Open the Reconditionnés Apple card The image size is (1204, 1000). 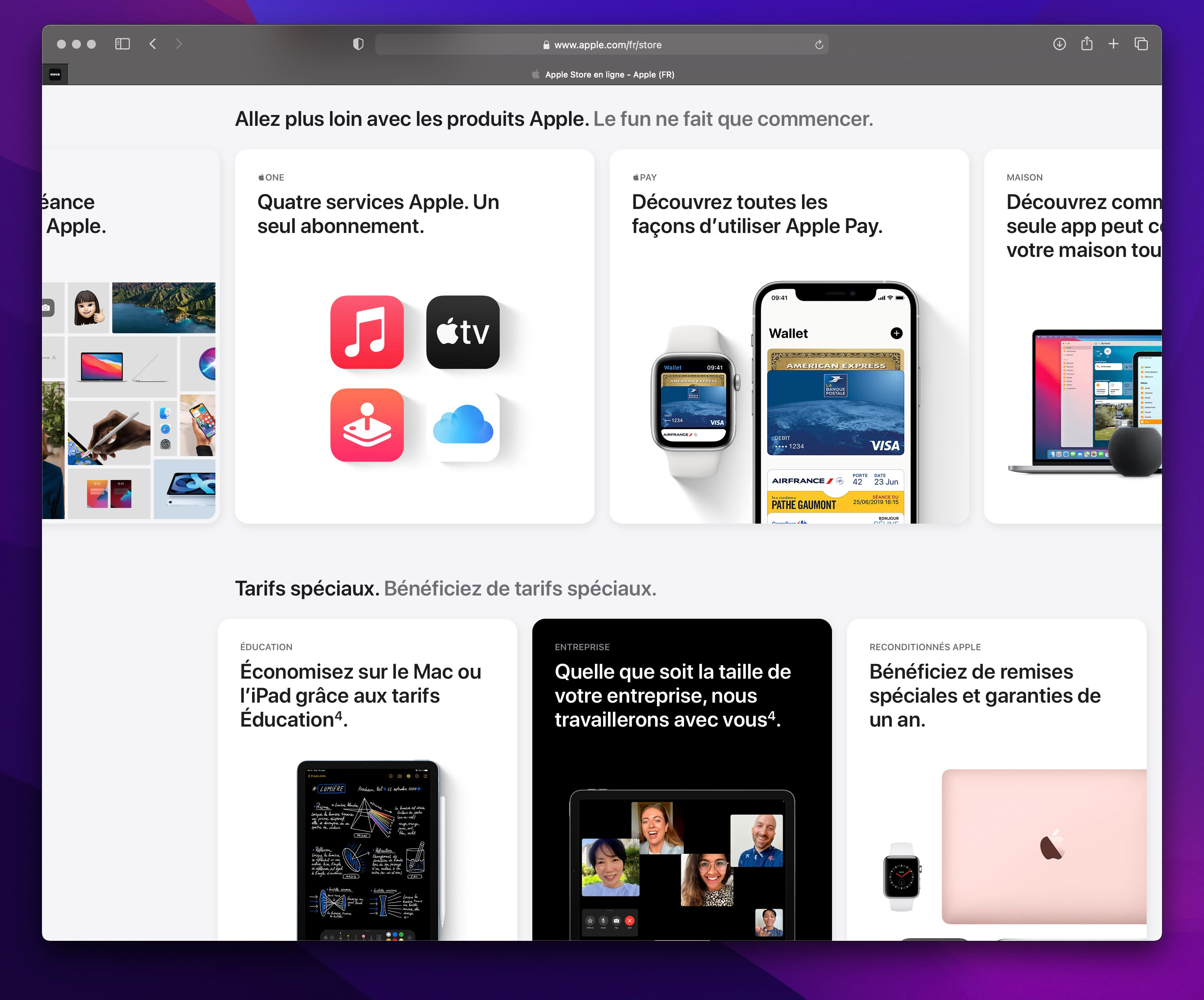coord(984,695)
